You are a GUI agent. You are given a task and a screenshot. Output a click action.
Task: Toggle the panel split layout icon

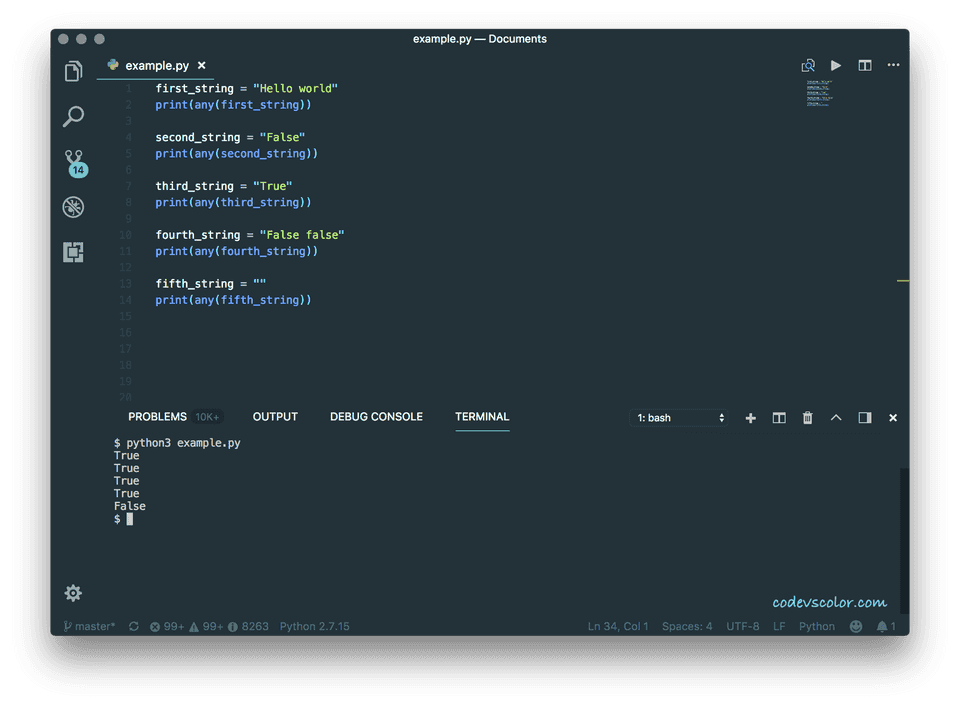779,418
